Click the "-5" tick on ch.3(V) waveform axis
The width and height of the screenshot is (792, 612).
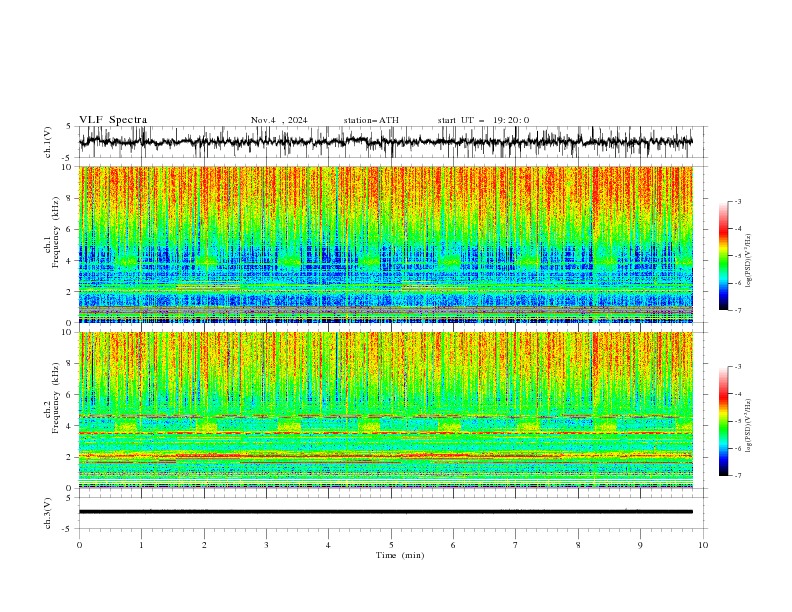(68, 529)
